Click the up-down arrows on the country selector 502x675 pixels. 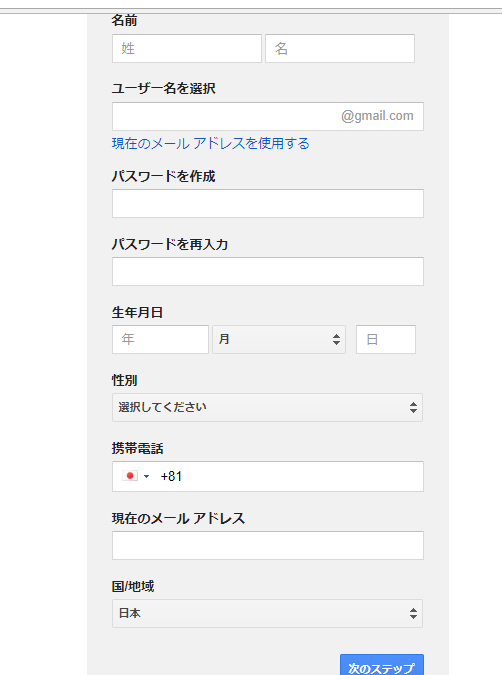(413, 613)
